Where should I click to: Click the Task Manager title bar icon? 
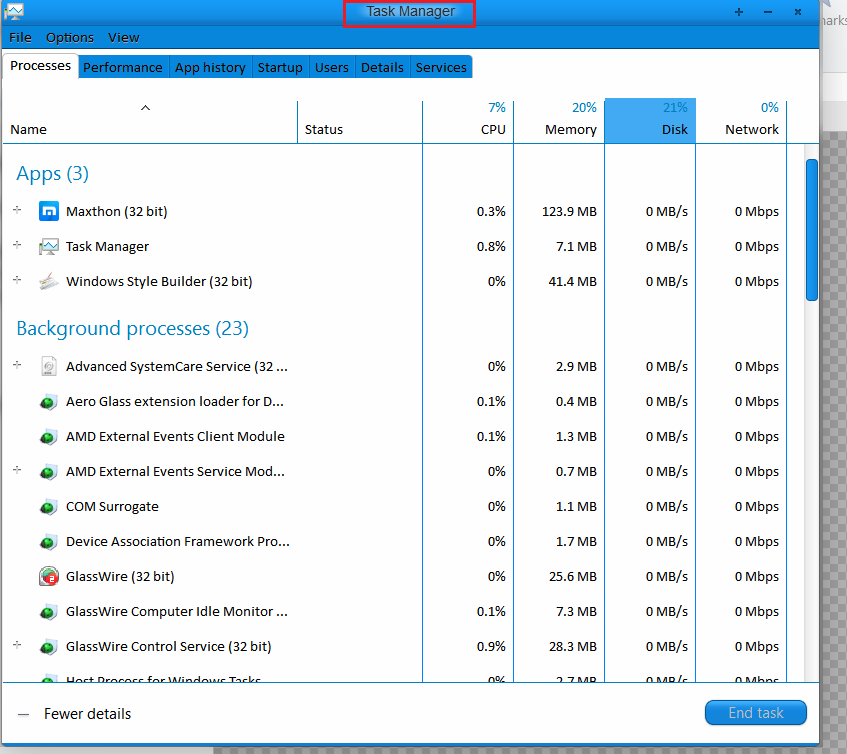click(x=14, y=11)
